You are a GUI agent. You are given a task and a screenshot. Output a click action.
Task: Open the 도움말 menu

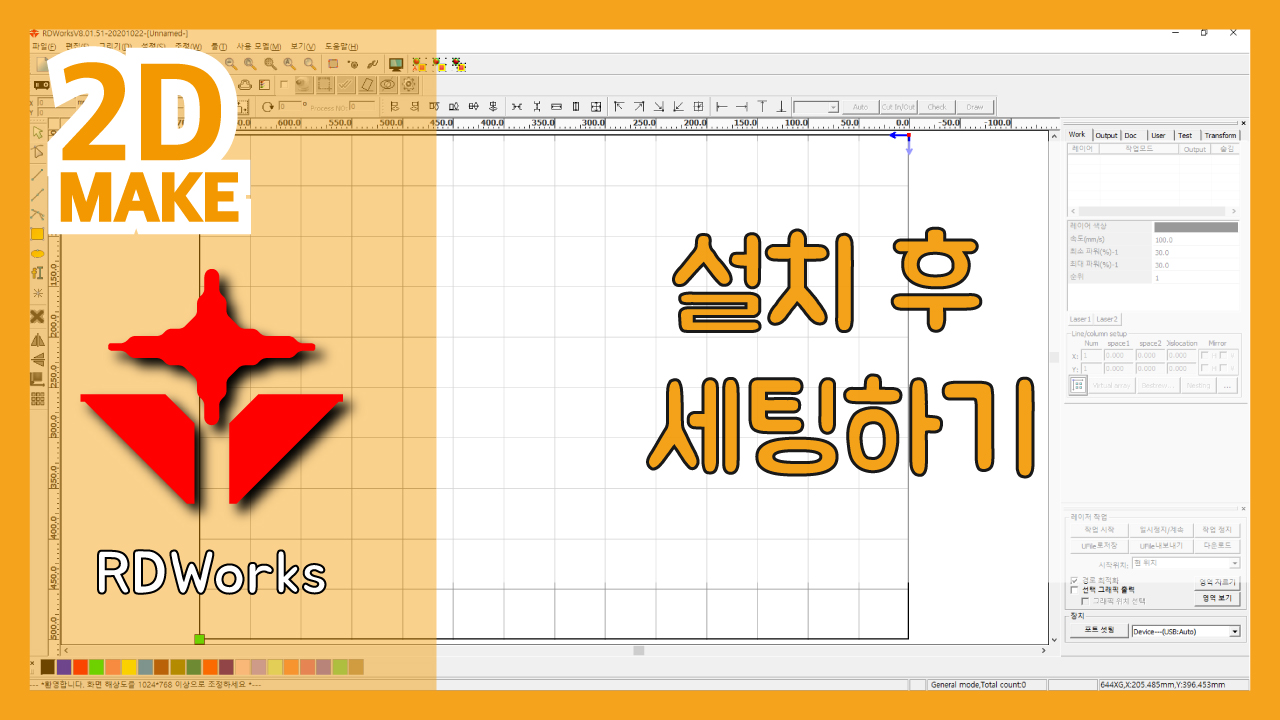342,47
